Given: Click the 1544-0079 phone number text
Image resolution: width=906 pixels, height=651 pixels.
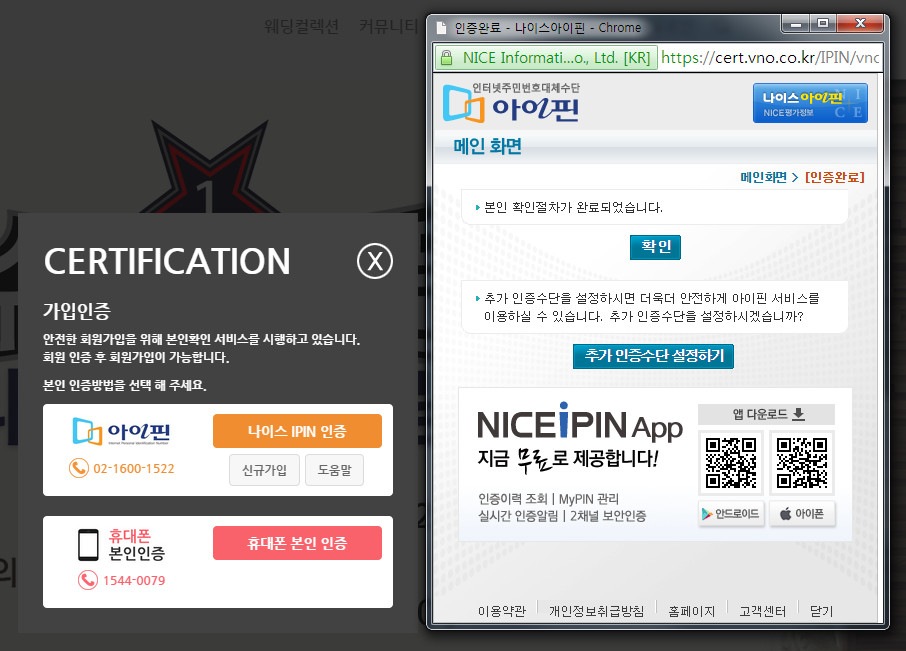Looking at the screenshot, I should click(134, 581).
